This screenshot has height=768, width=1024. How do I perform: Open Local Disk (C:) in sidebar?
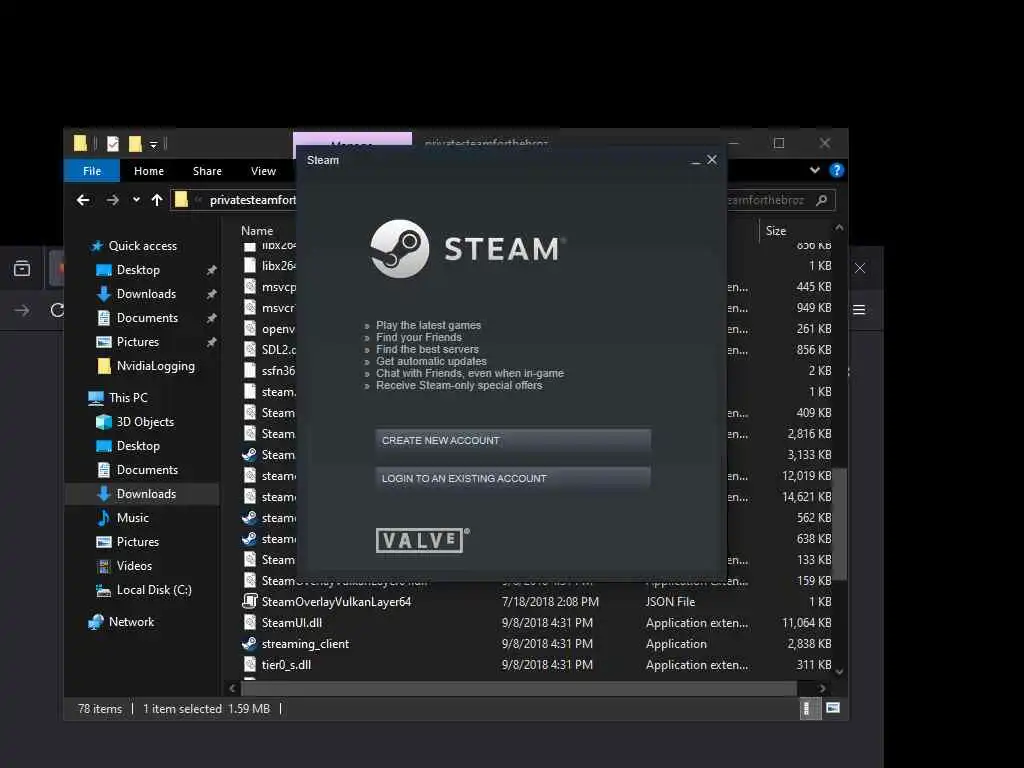tap(154, 590)
